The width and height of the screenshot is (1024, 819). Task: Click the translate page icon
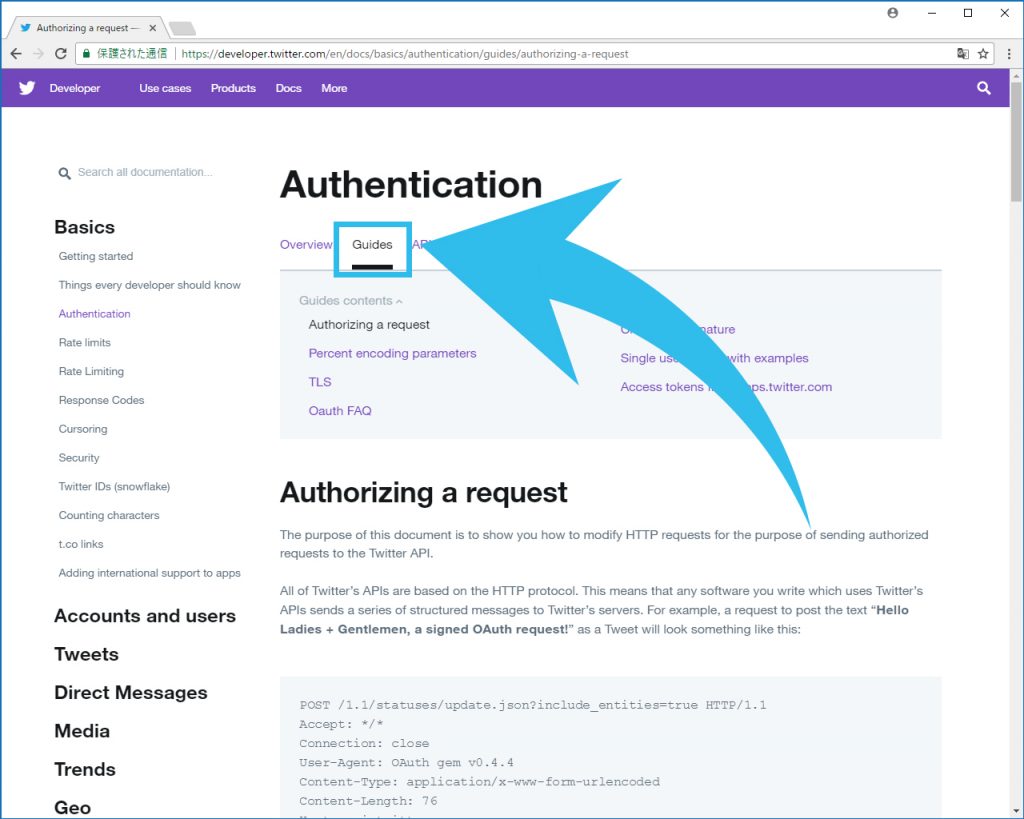(963, 54)
